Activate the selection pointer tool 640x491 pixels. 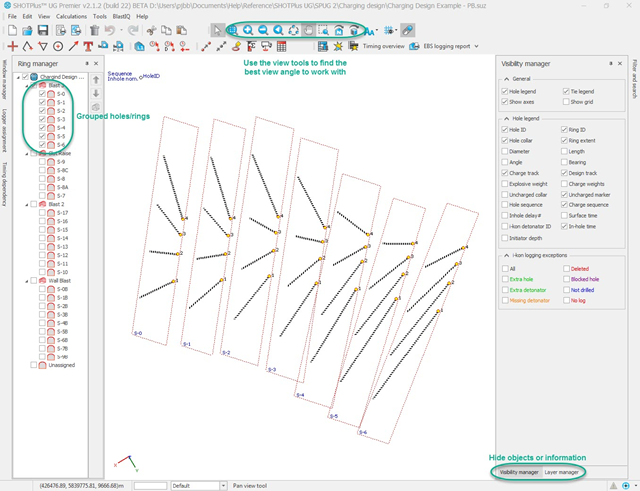tap(217, 31)
